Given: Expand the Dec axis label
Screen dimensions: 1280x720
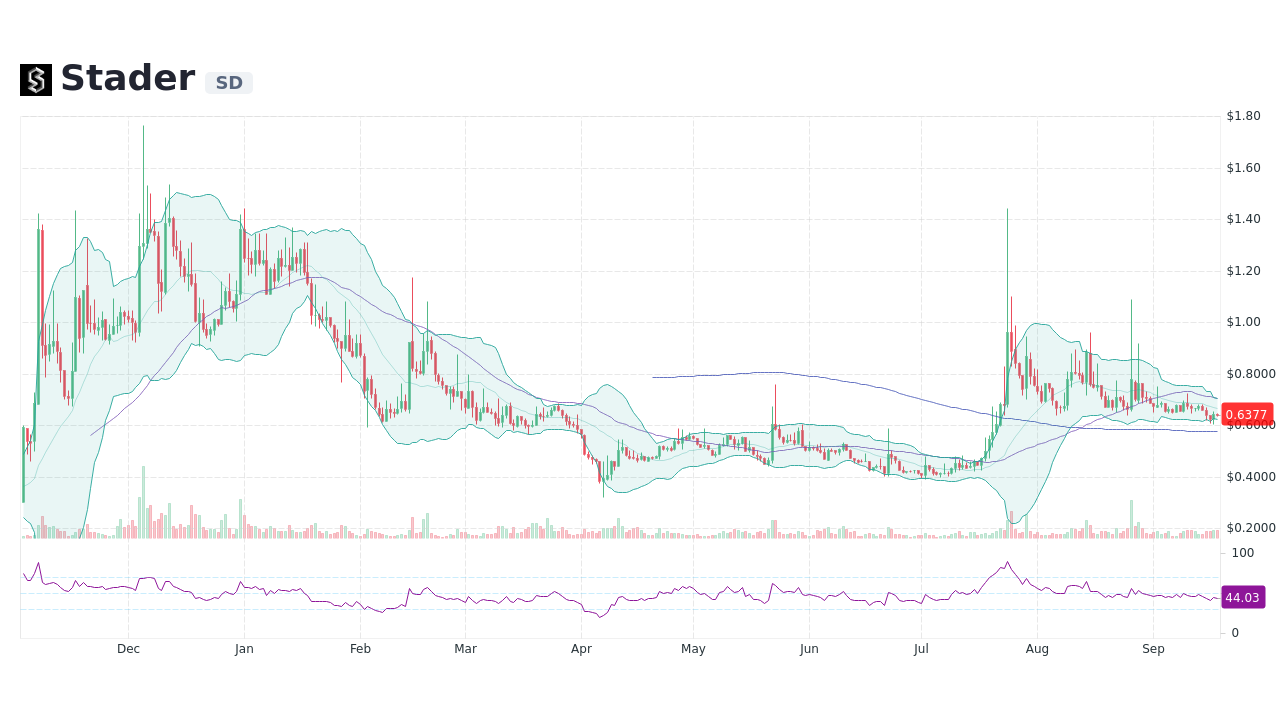Looking at the screenshot, I should point(128,649).
